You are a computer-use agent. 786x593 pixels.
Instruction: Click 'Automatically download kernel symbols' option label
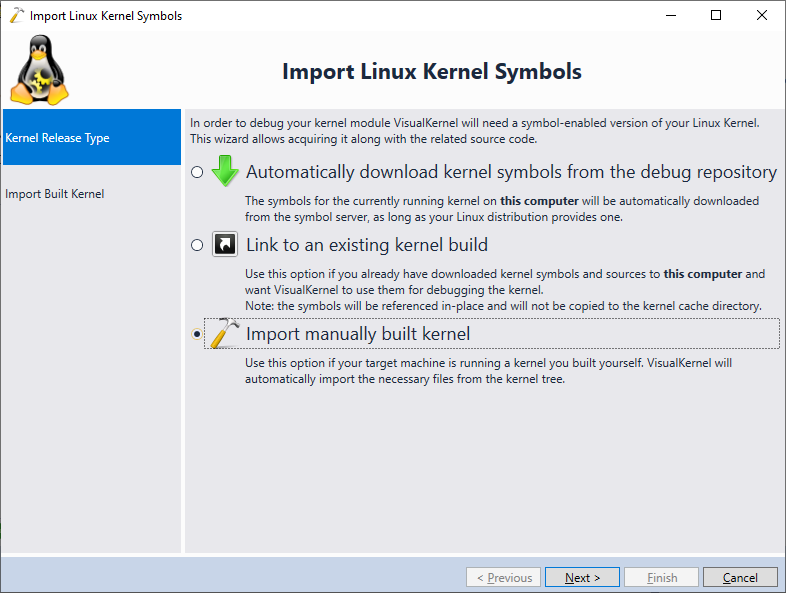511,172
